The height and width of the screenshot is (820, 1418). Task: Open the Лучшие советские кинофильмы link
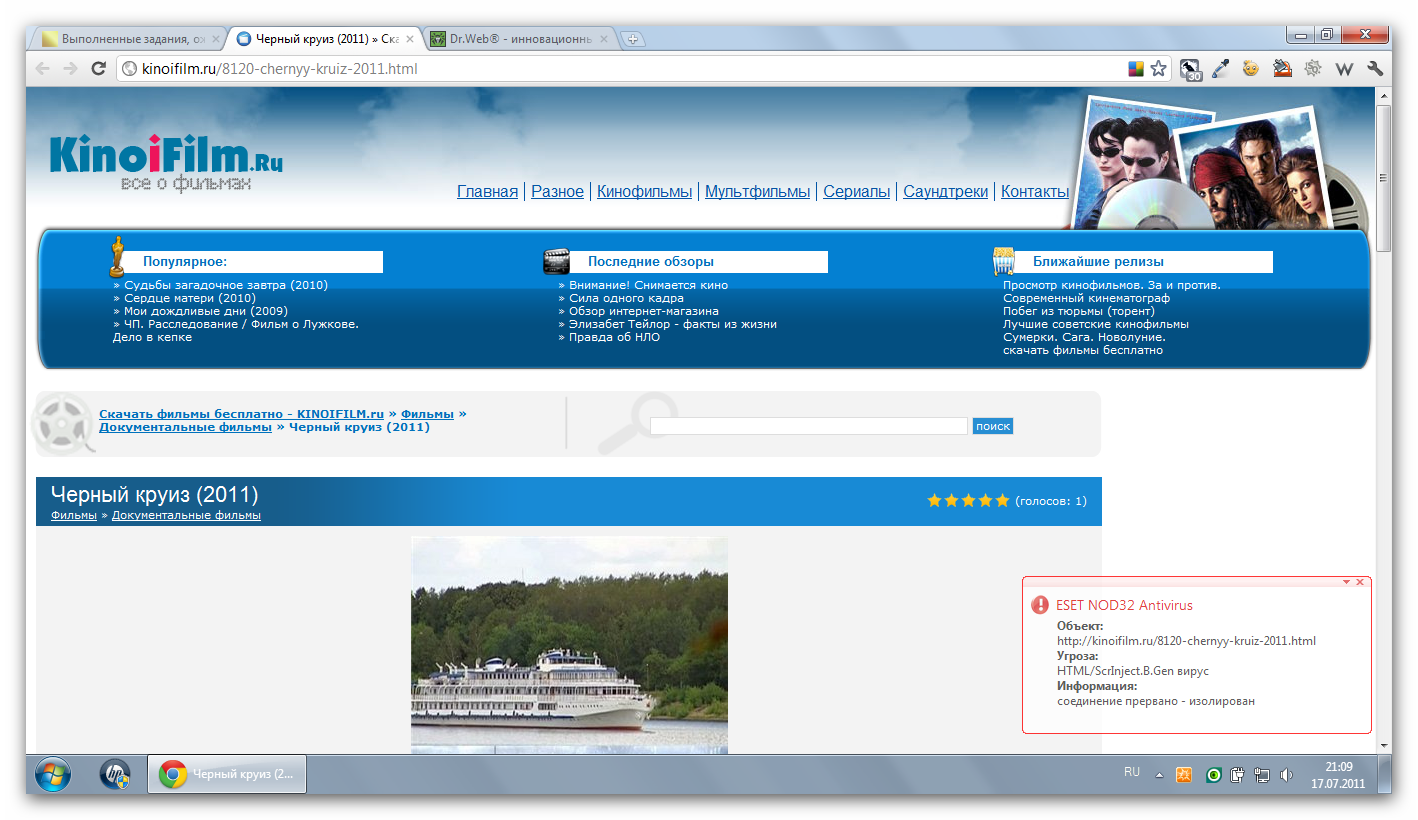(x=1096, y=324)
